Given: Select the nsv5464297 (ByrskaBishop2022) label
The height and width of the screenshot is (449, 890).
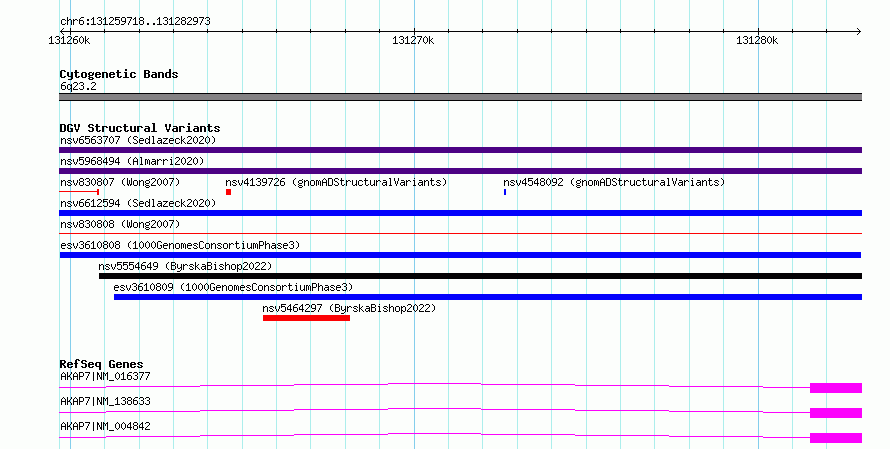Looking at the screenshot, I should click(349, 308).
